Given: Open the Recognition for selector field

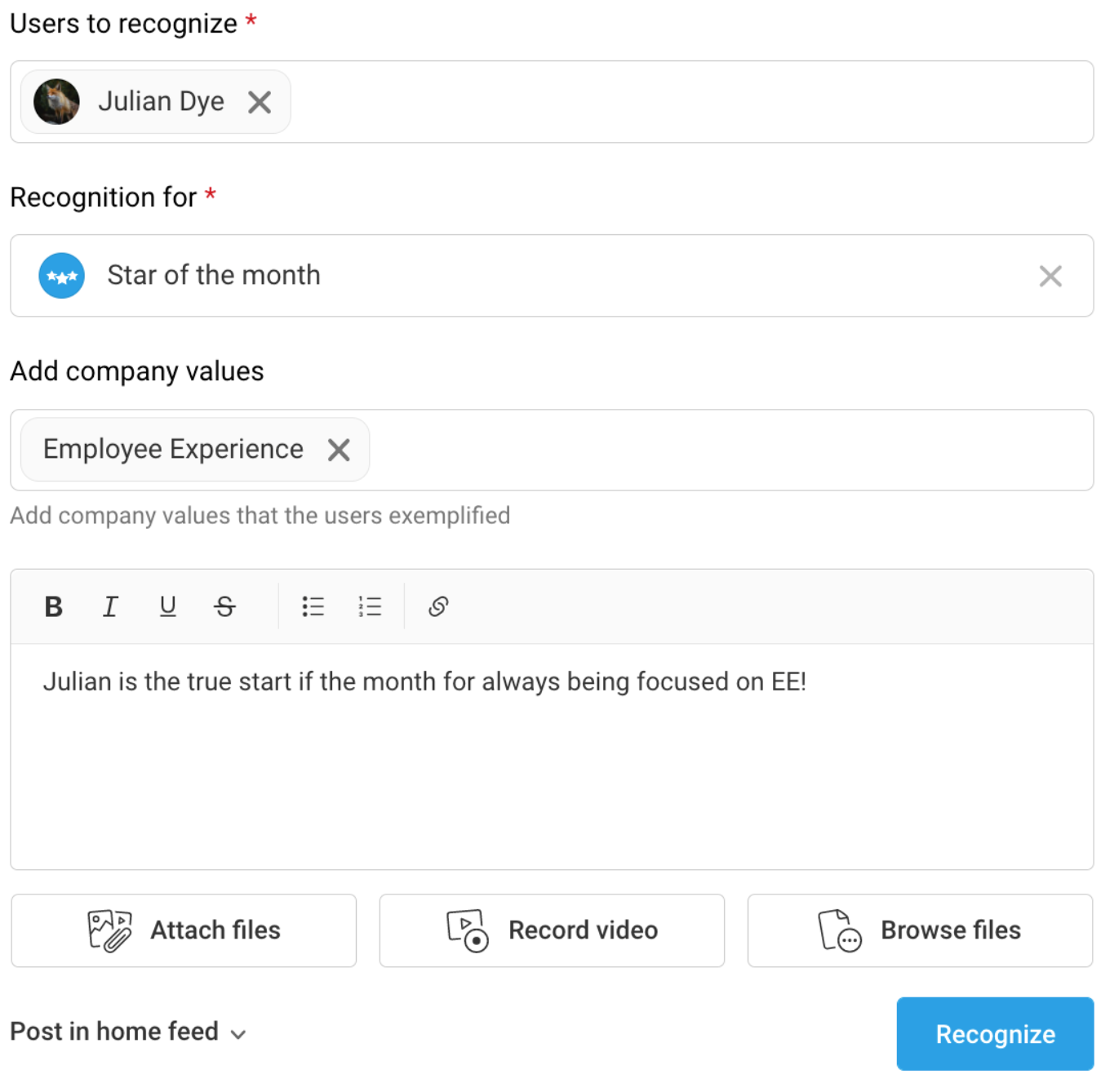Looking at the screenshot, I should [552, 276].
